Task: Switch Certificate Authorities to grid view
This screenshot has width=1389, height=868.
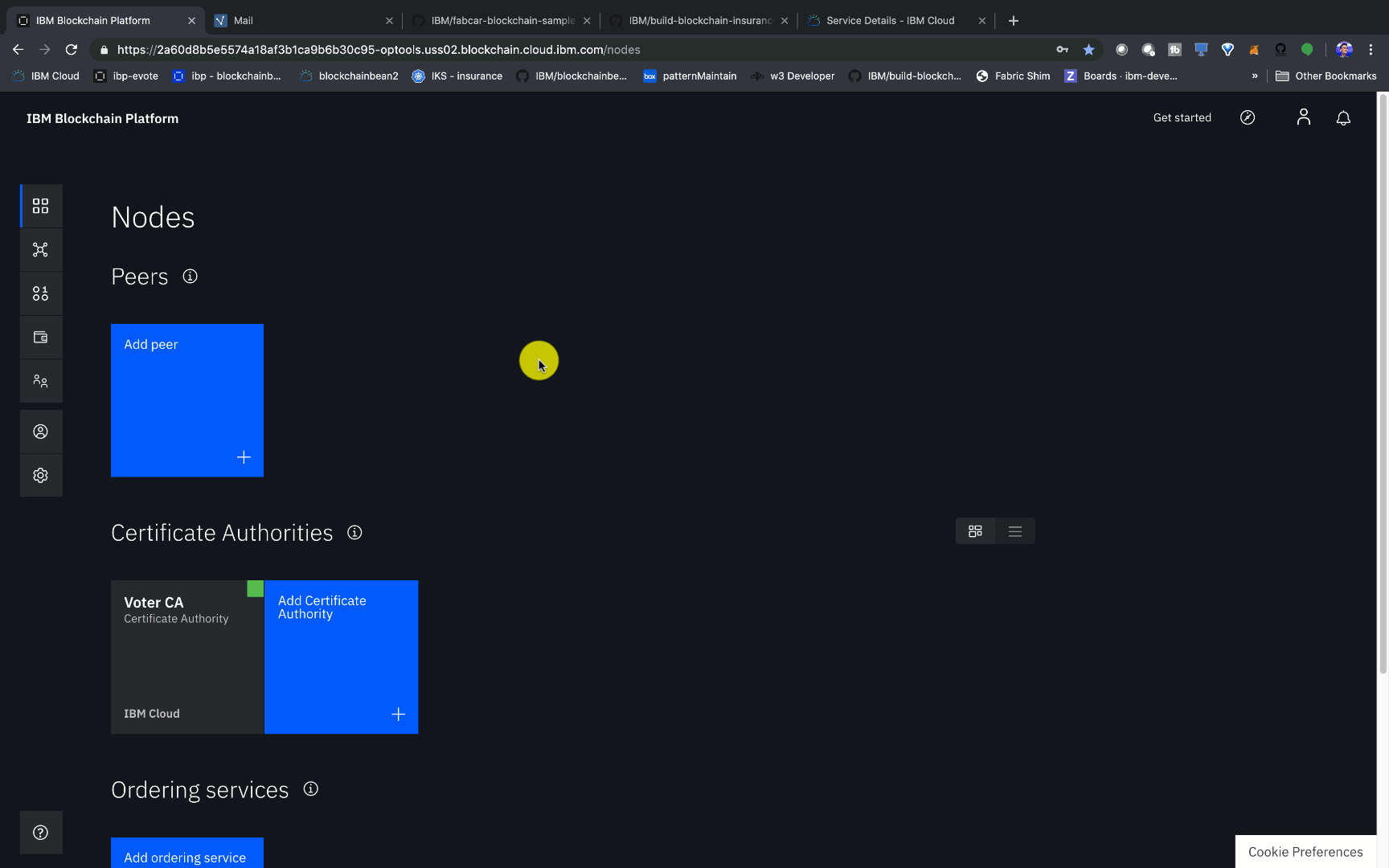Action: pos(975,531)
